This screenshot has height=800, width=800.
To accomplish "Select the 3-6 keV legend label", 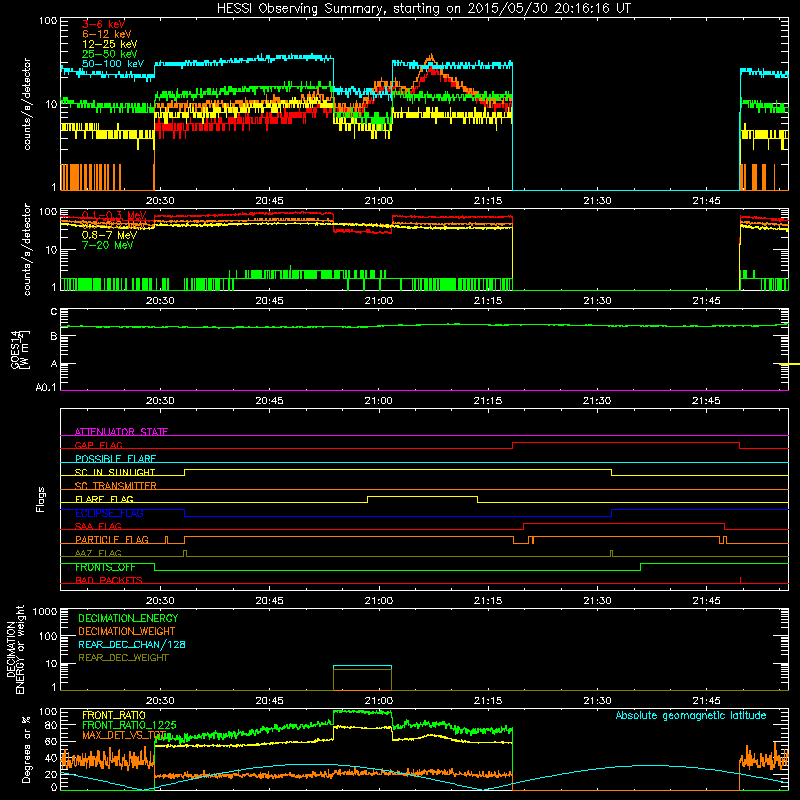I will coord(104,24).
